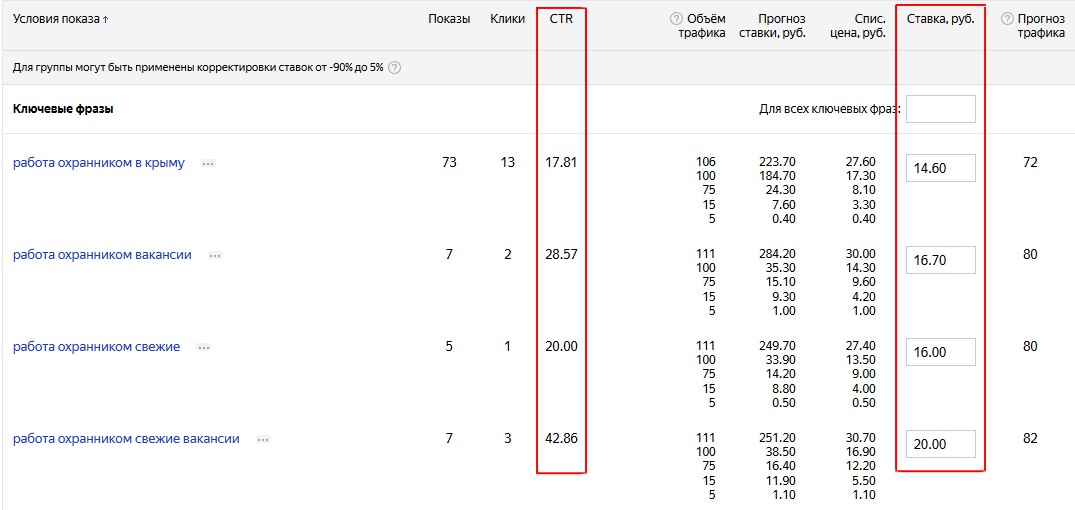Click the Показы column header
Screen dimensions: 1075x510
click(449, 19)
